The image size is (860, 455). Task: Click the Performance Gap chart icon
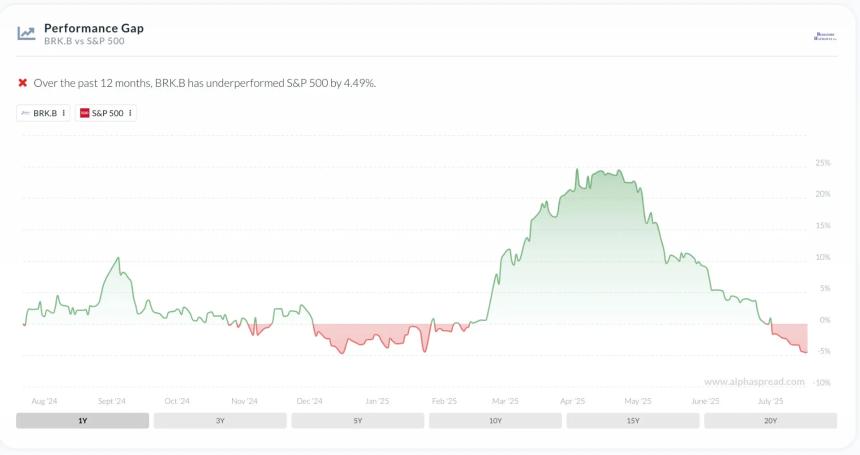tap(26, 33)
